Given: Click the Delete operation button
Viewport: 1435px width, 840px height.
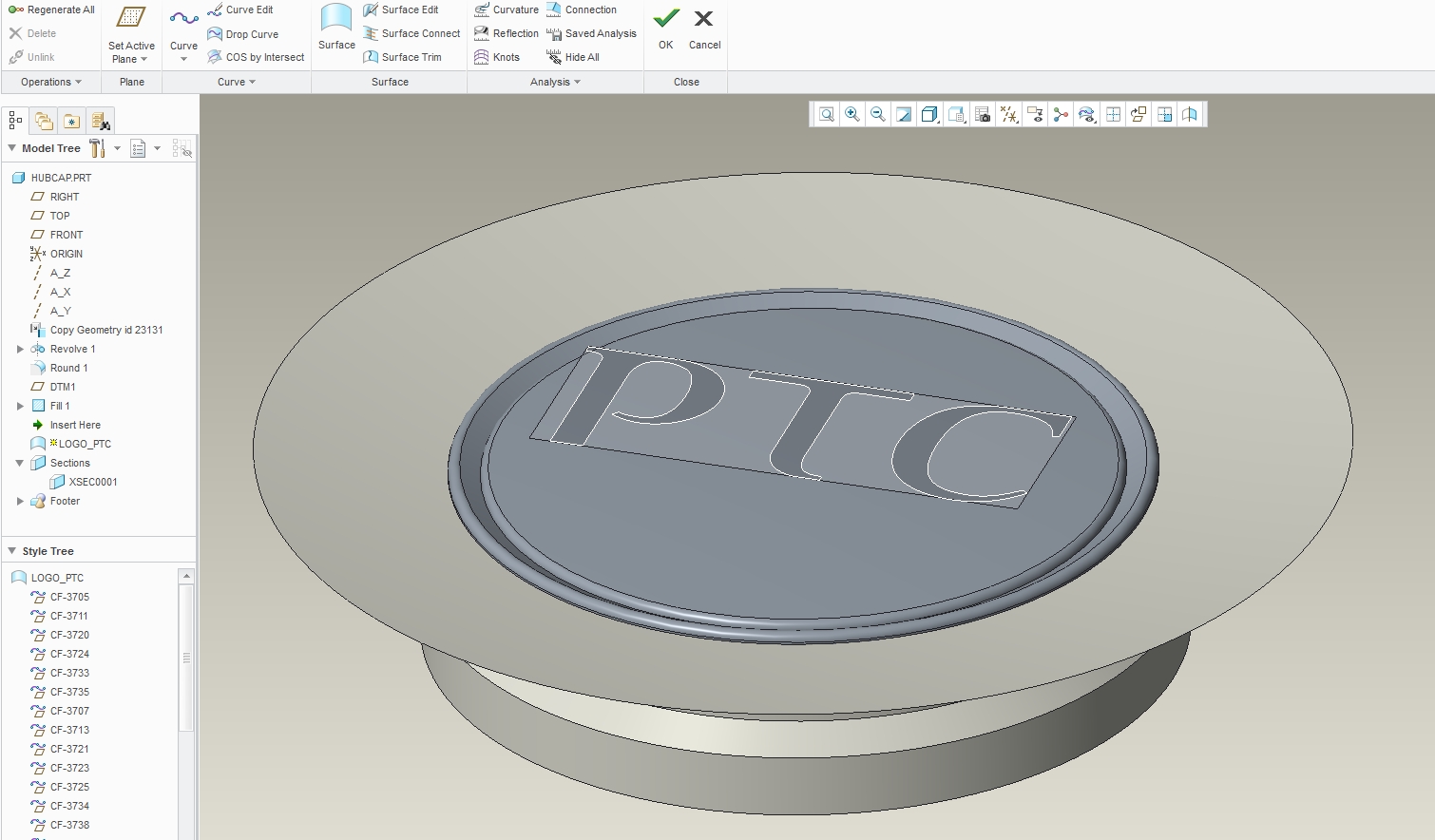Looking at the screenshot, I should [x=32, y=33].
